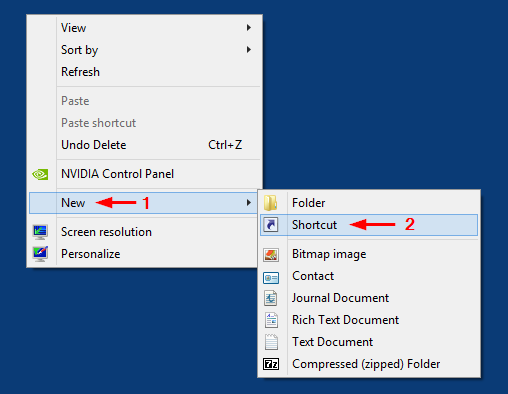The width and height of the screenshot is (508, 394).
Task: Click the Text Document notepad icon
Action: point(271,342)
